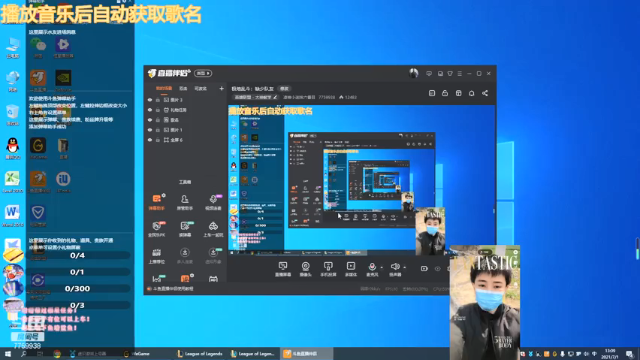Open the download-circle tool right of 上车一起玩 row below

point(213,256)
